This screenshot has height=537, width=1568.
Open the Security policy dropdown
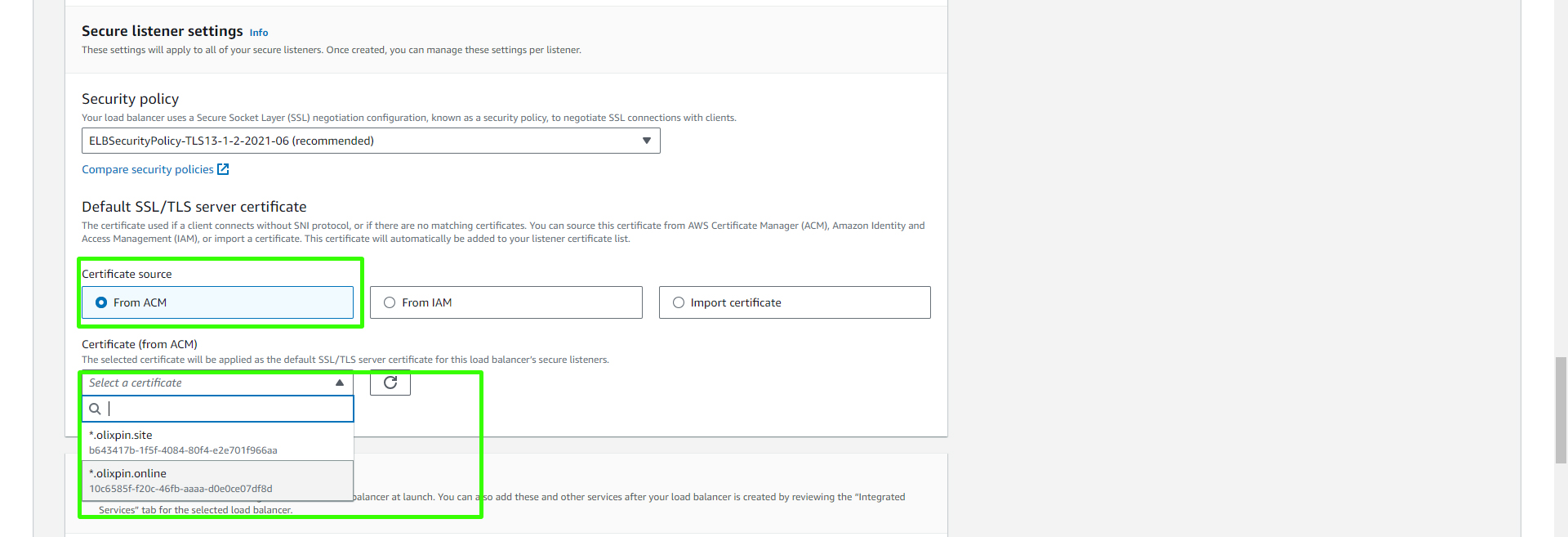371,141
